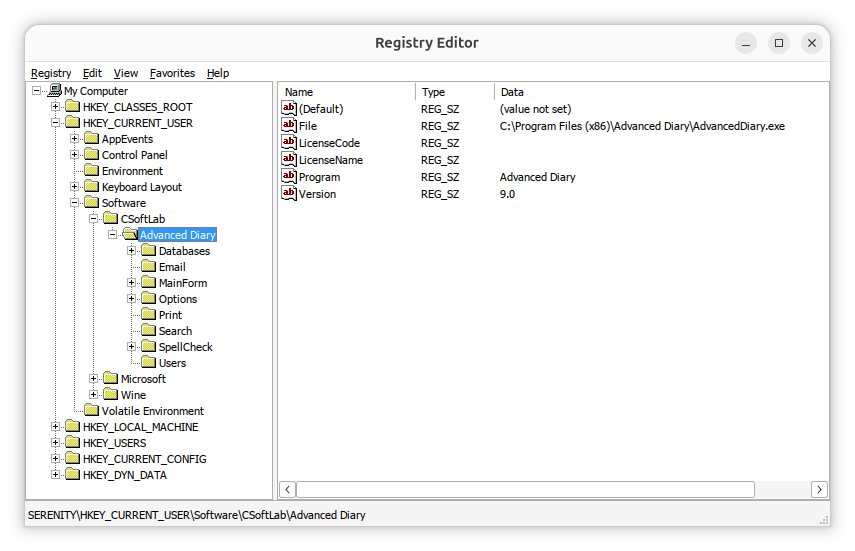Expand the HKEY_LOCAL_MACHINE key

55,427
